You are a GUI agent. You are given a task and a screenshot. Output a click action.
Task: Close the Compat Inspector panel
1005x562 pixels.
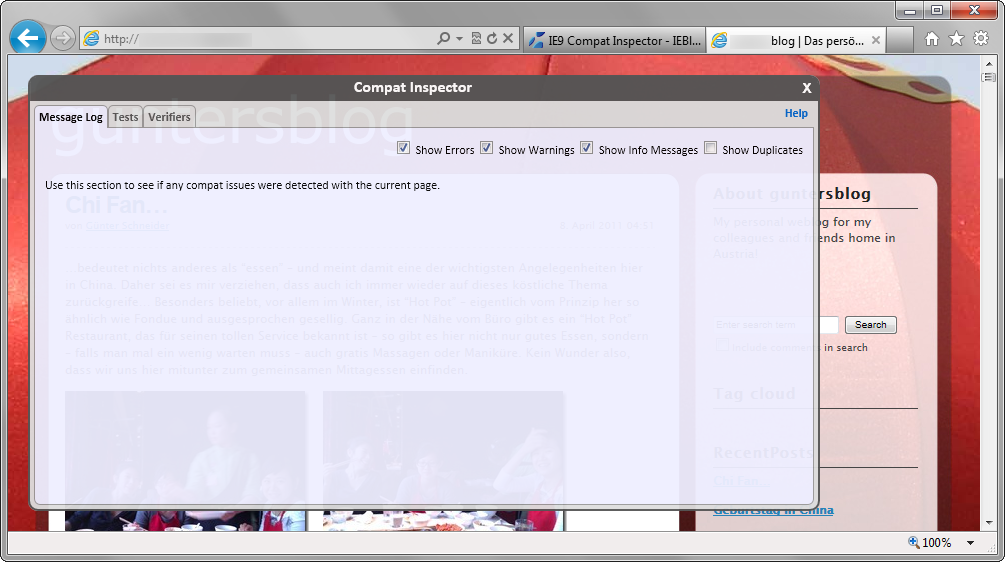[x=806, y=88]
